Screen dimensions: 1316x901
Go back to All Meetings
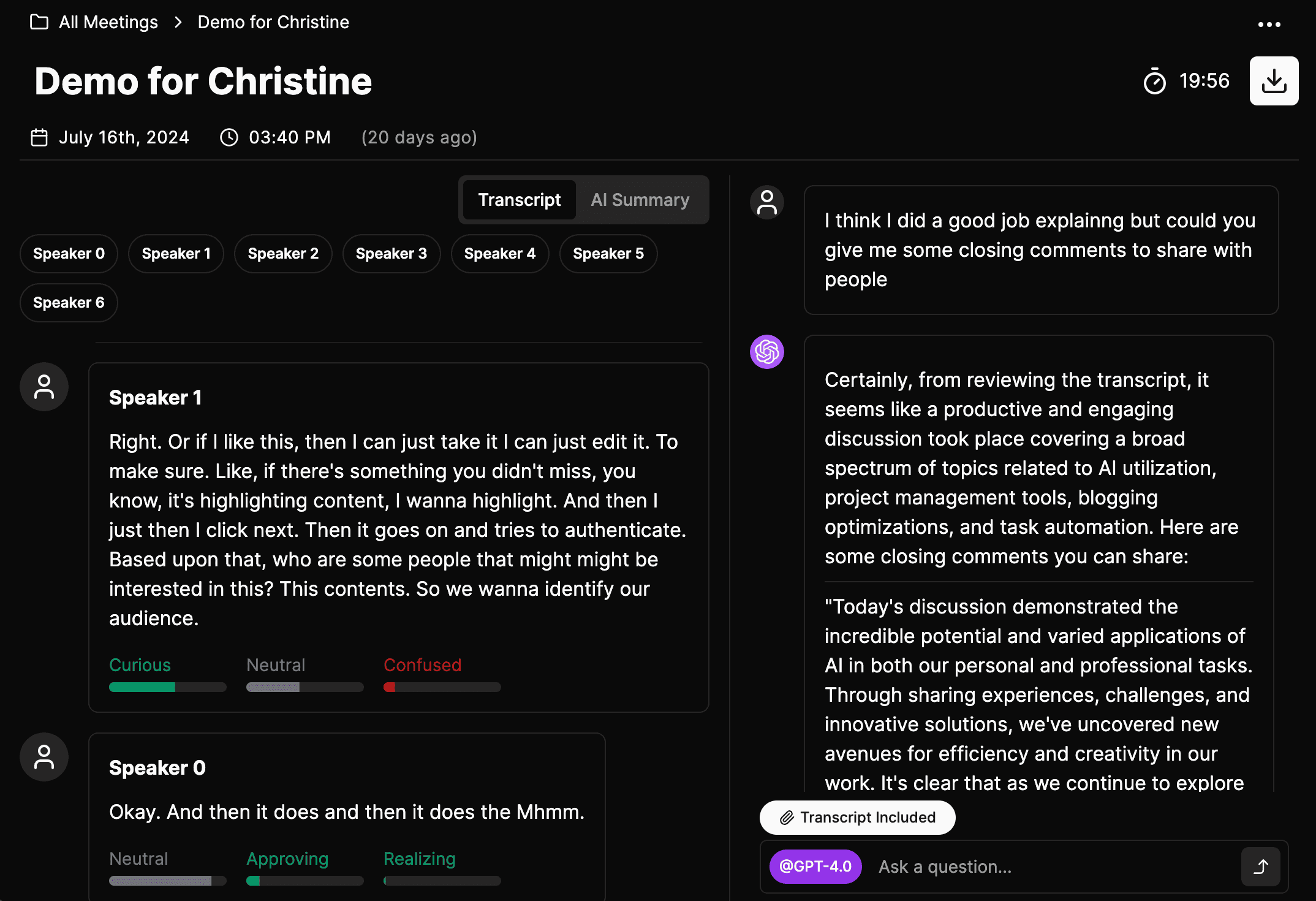click(108, 22)
